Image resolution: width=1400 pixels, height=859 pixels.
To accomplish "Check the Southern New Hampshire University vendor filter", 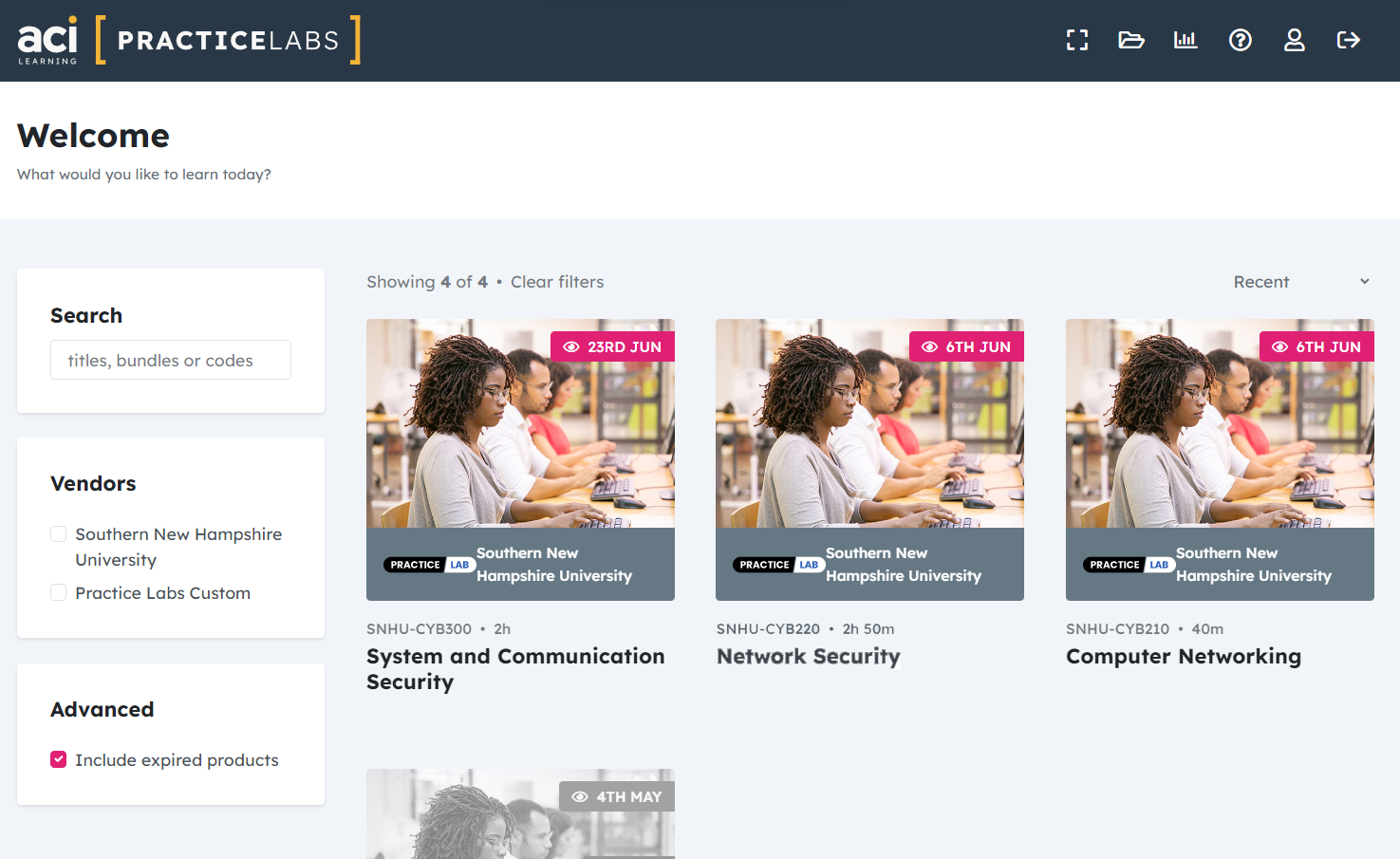I will click(58, 533).
